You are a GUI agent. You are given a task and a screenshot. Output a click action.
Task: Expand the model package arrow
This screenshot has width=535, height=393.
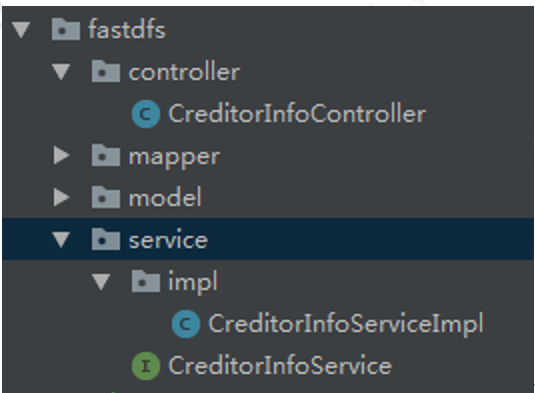point(62,197)
